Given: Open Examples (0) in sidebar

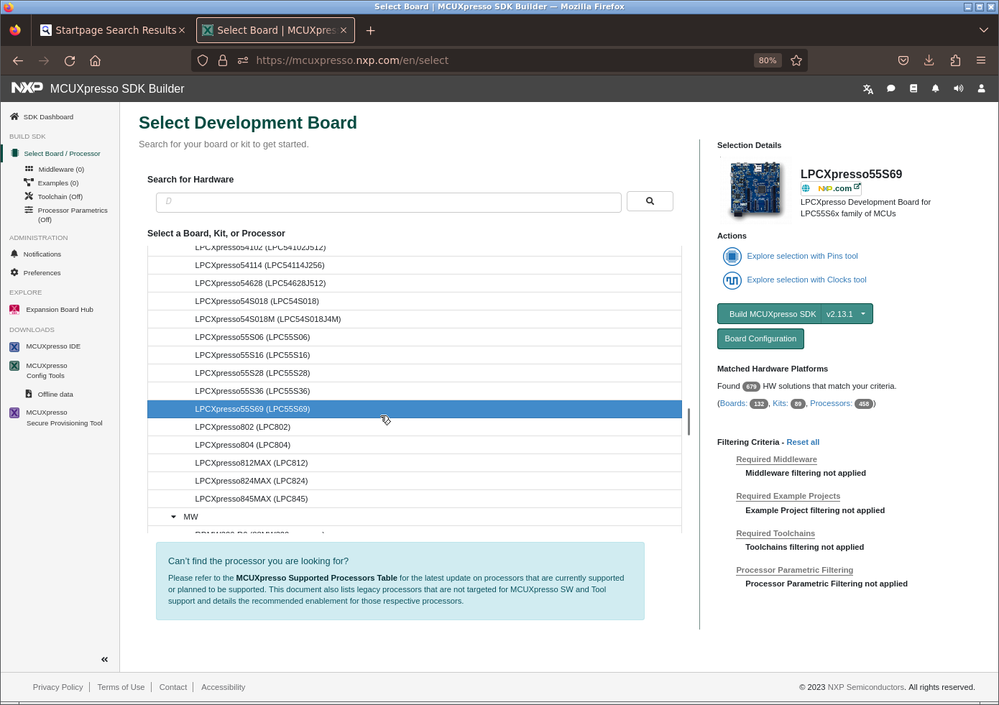Looking at the screenshot, I should coord(52,183).
